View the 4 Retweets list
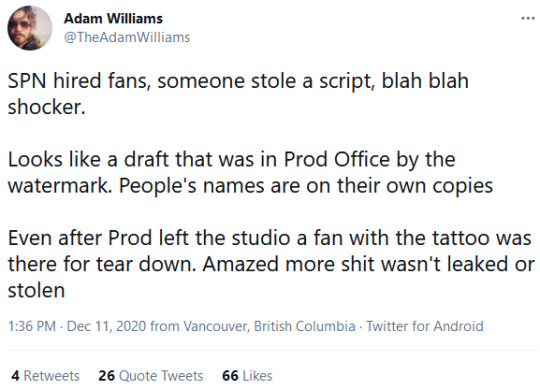Image resolution: width=540 pixels, height=390 pixels. click(x=45, y=376)
